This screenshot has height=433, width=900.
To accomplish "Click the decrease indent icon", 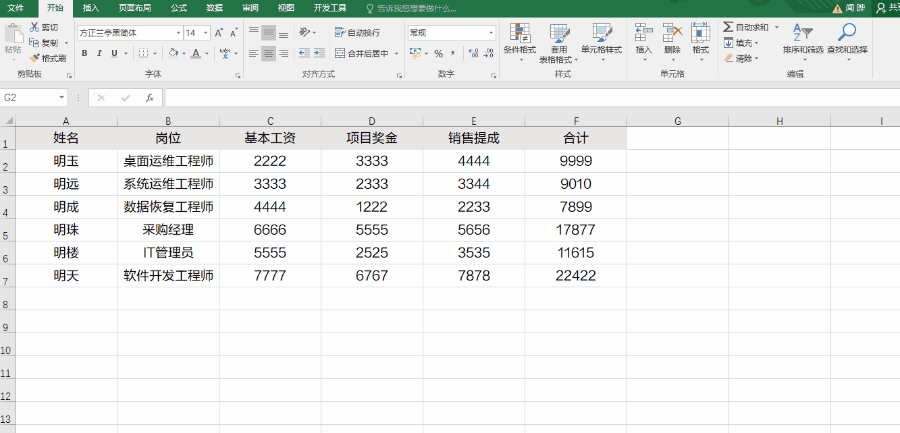I will point(304,53).
